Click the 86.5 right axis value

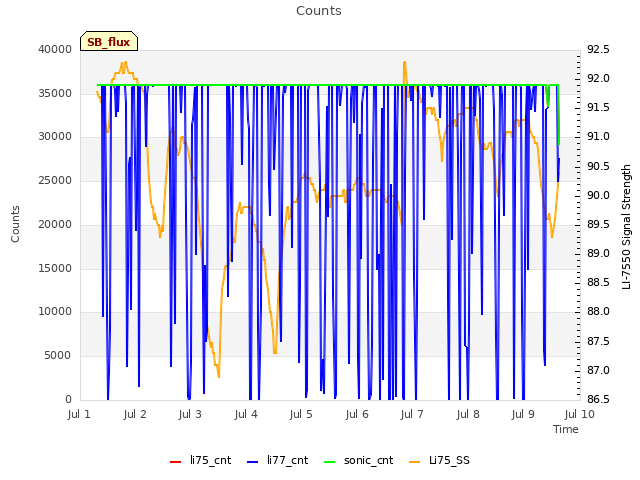click(598, 399)
